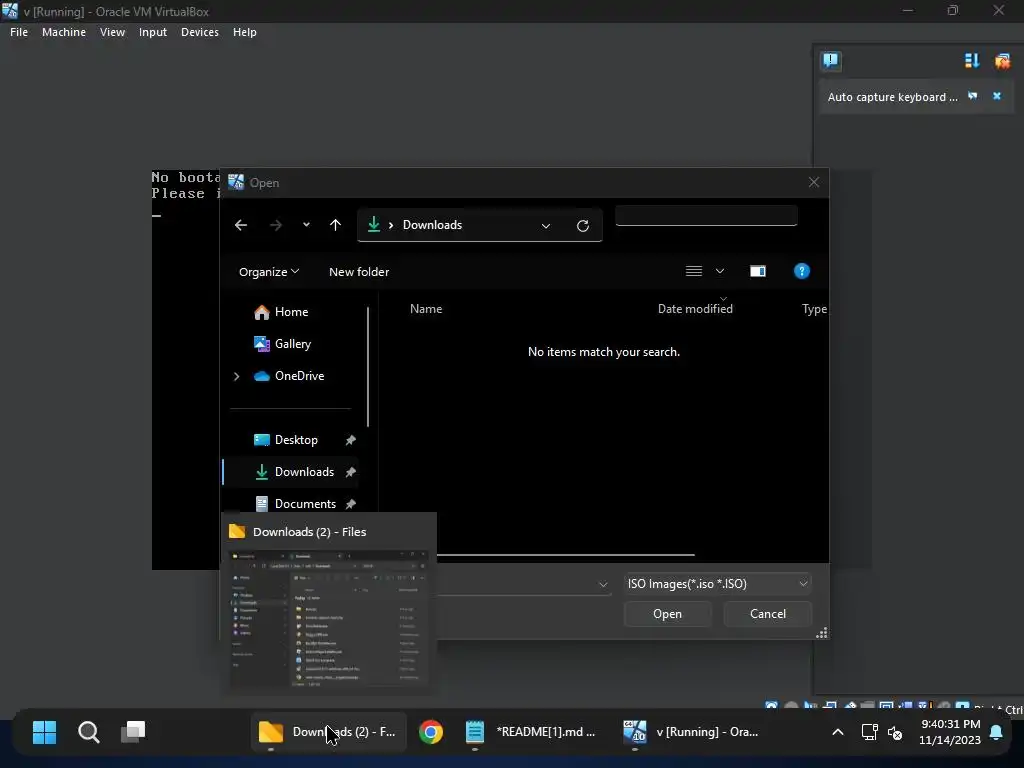1024x768 pixels.
Task: Click the Cancel button
Action: [767, 614]
